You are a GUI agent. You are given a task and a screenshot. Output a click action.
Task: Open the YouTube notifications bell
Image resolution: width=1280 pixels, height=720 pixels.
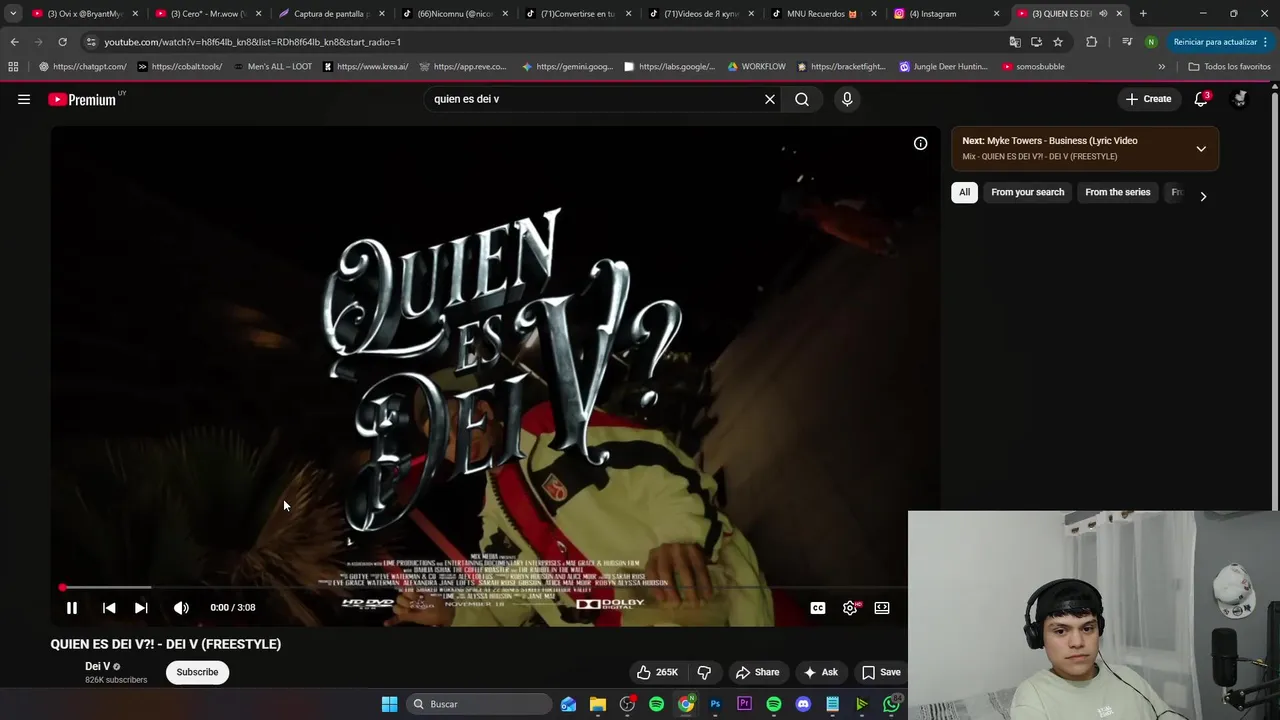point(1201,99)
